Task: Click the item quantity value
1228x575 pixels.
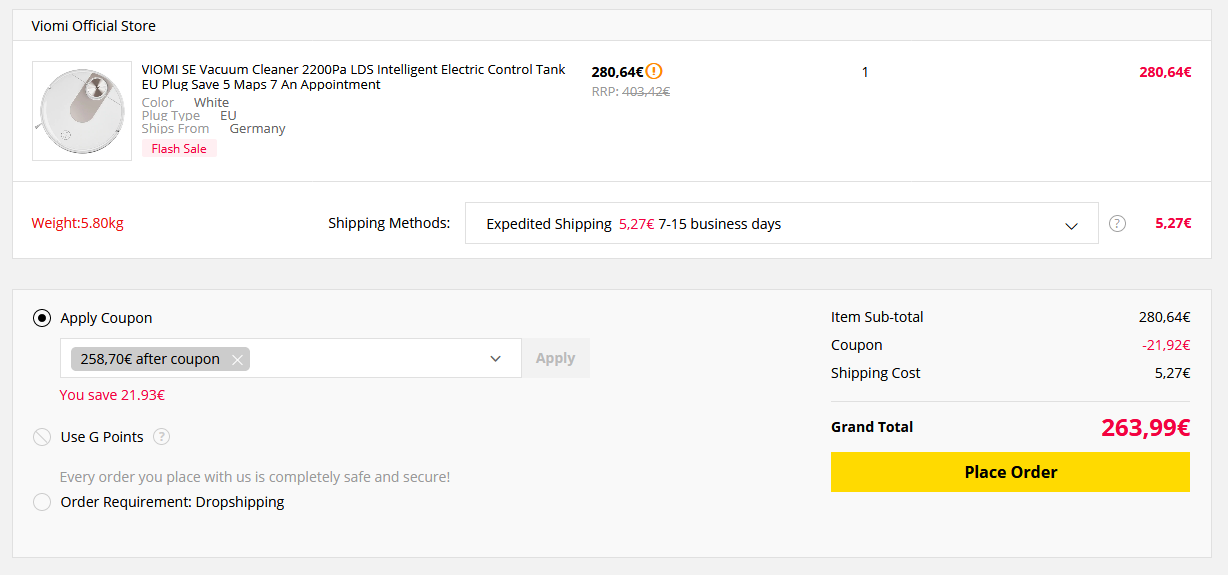Action: pos(865,72)
